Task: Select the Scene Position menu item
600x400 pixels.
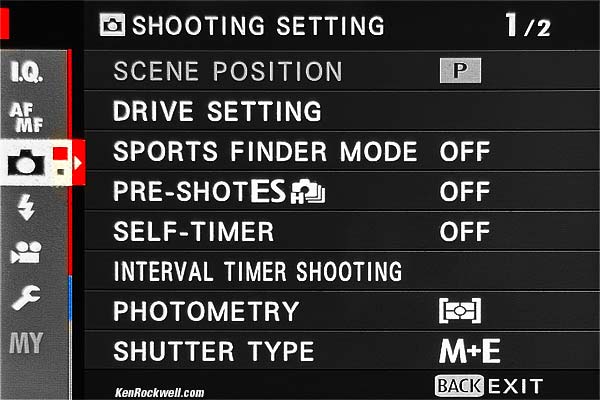Action: [x=227, y=71]
